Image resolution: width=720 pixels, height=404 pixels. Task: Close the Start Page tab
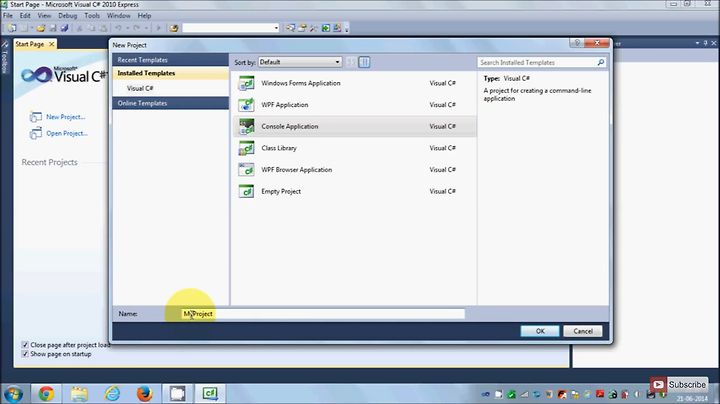(51, 44)
